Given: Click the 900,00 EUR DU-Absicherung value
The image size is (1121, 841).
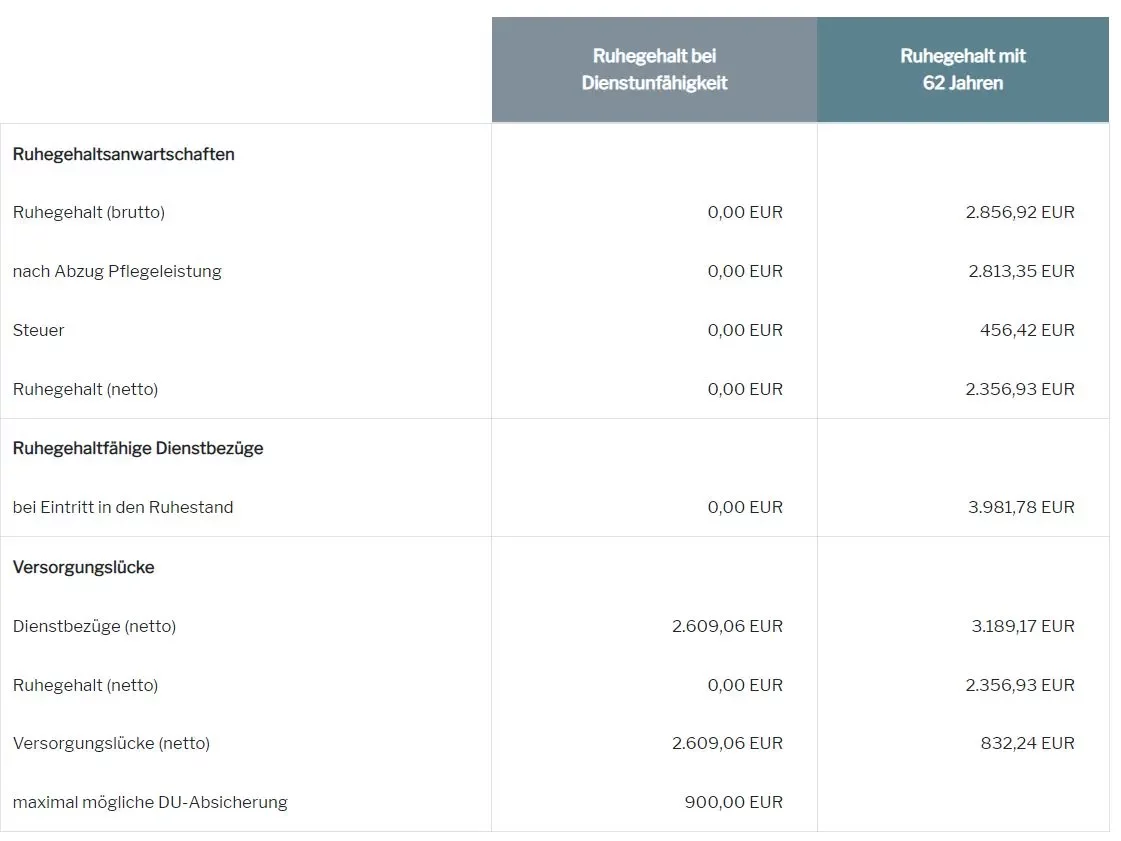Looking at the screenshot, I should tap(733, 802).
